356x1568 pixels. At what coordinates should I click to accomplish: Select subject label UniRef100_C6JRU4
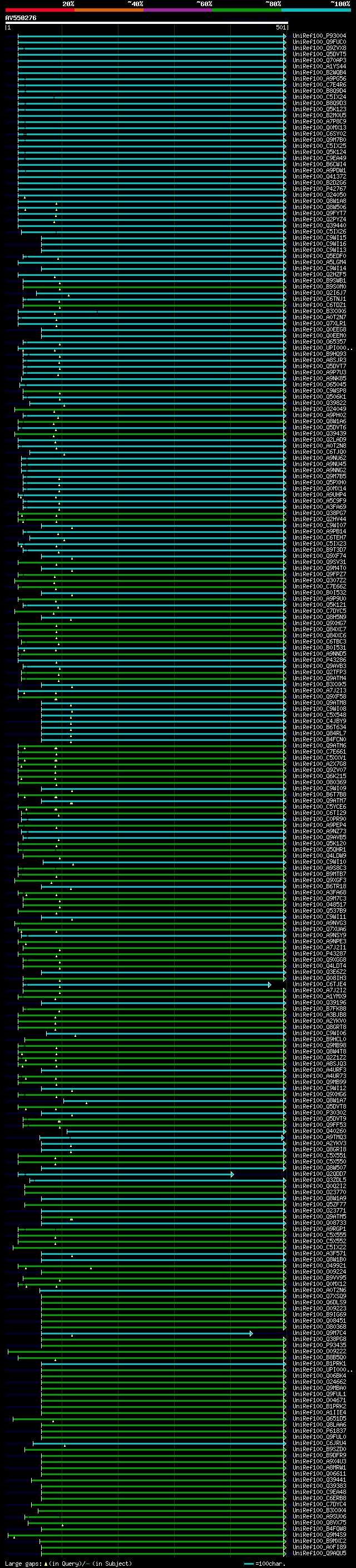pyautogui.click(x=319, y=1443)
